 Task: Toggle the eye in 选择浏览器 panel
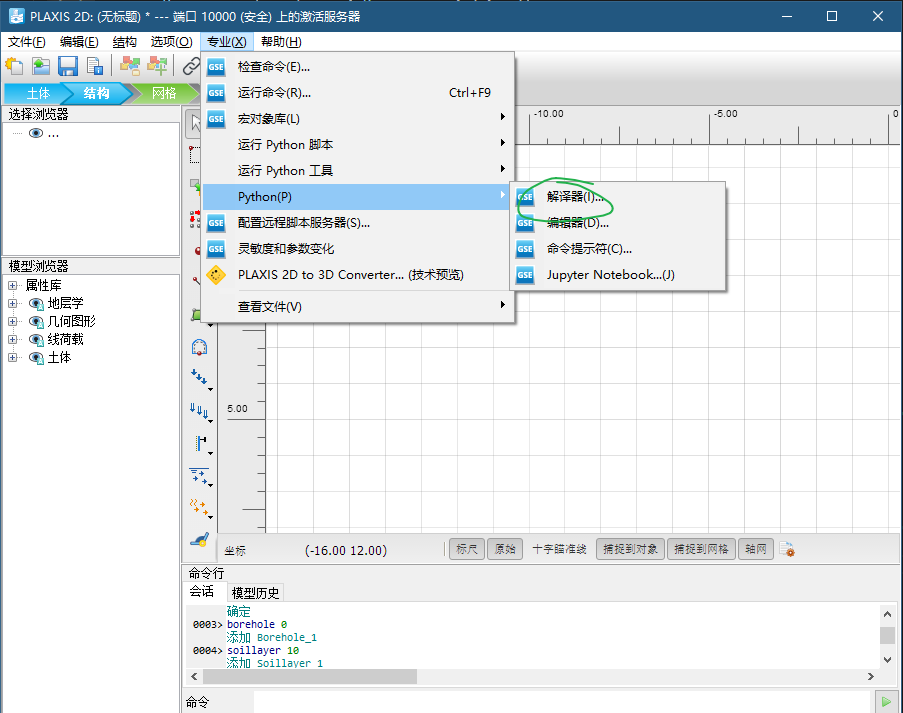[x=36, y=134]
